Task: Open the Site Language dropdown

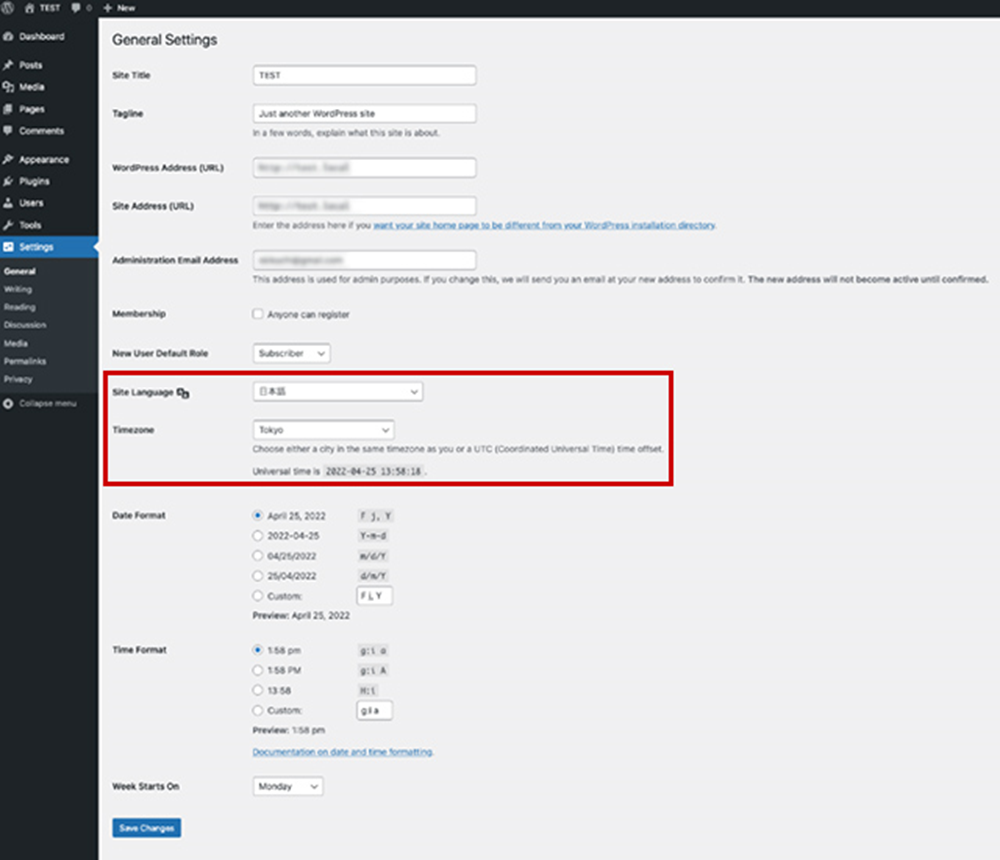Action: pos(337,392)
